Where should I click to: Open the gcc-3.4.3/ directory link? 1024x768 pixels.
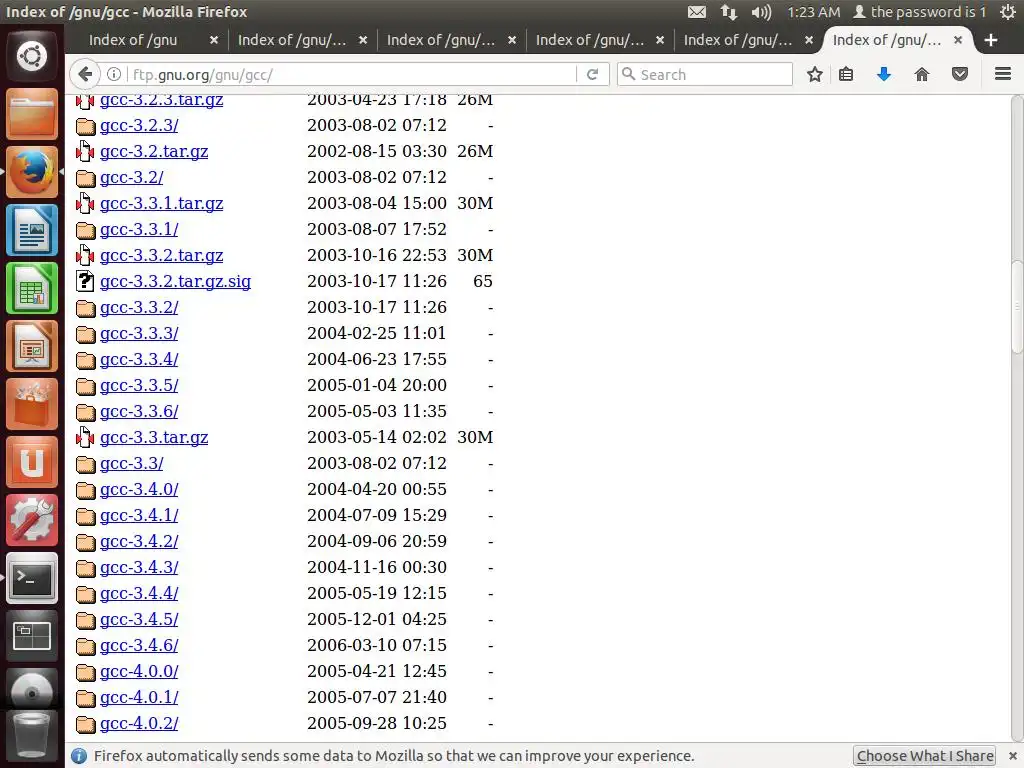coord(139,567)
